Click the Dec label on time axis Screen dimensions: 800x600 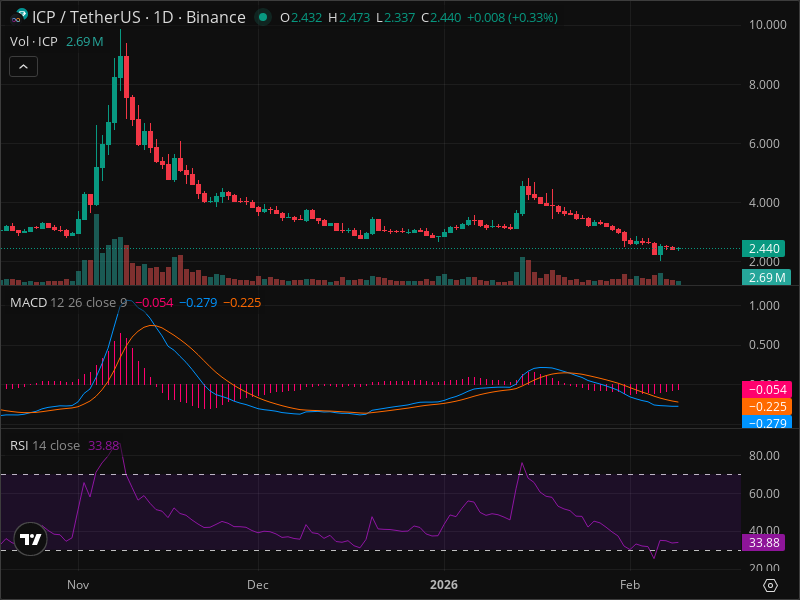258,585
